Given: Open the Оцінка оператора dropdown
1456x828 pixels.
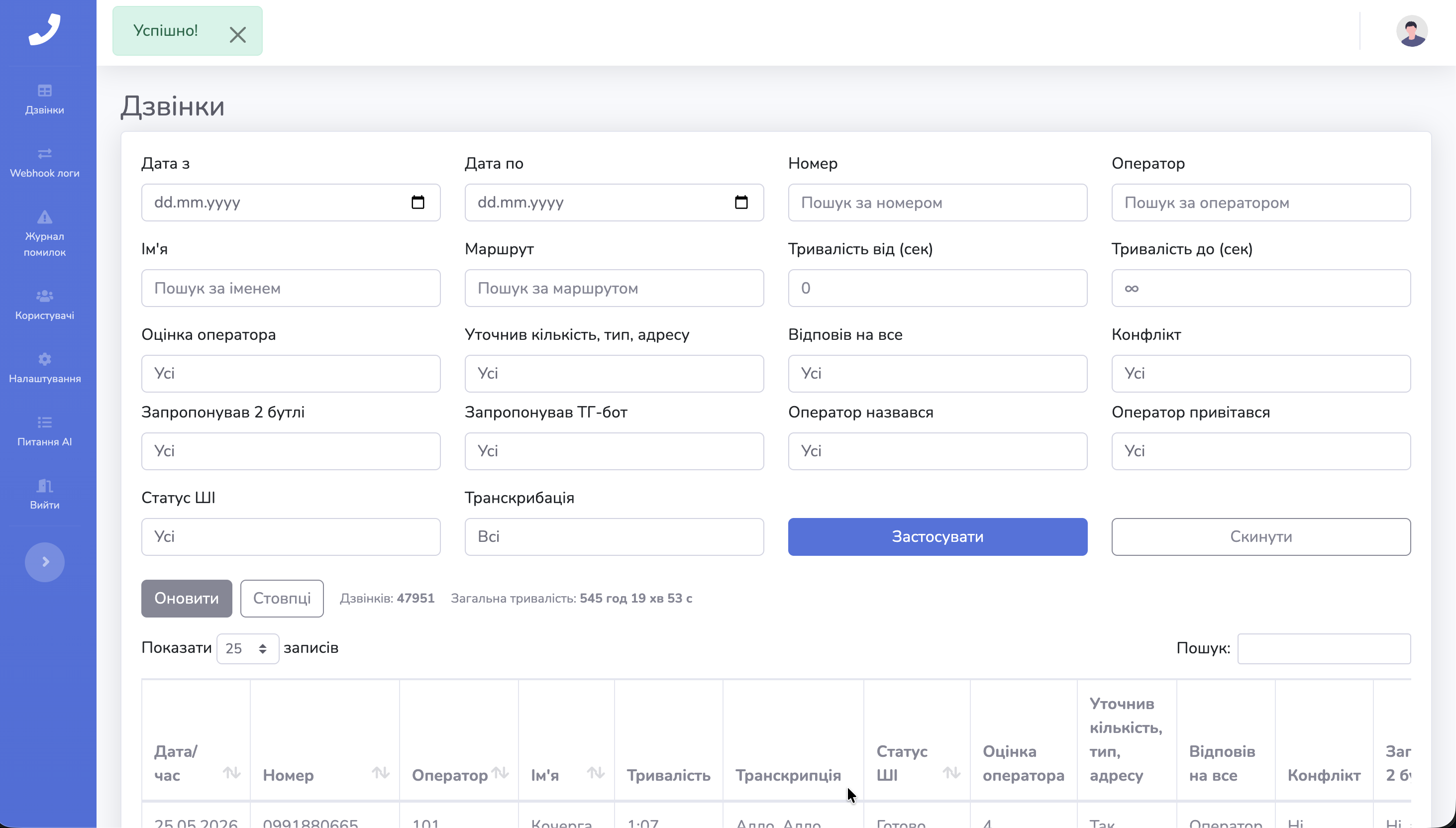Looking at the screenshot, I should point(291,374).
